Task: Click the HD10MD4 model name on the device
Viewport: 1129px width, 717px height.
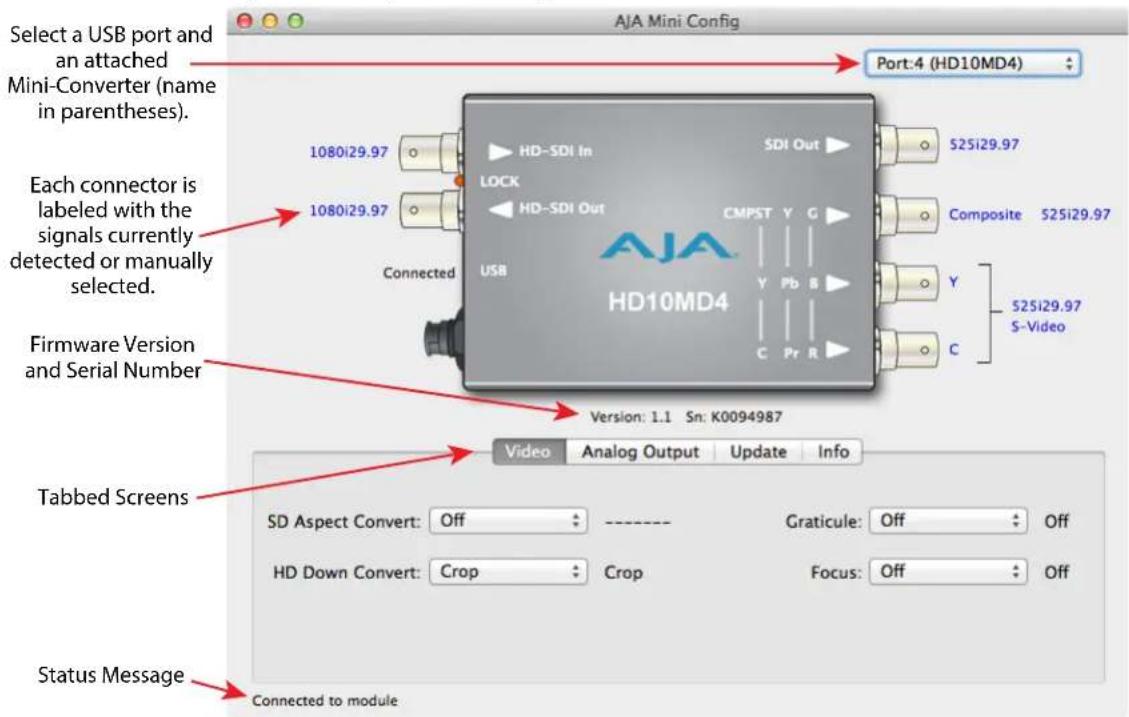Action: pos(668,301)
